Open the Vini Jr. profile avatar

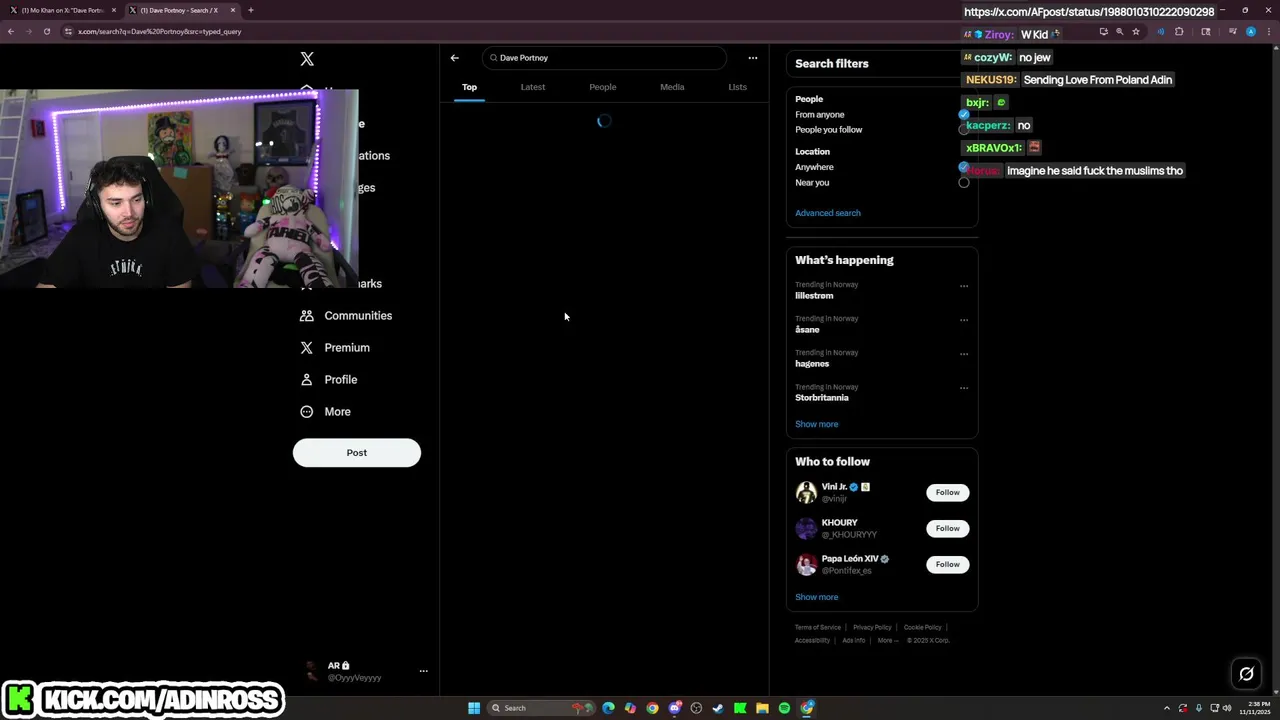pyautogui.click(x=806, y=492)
